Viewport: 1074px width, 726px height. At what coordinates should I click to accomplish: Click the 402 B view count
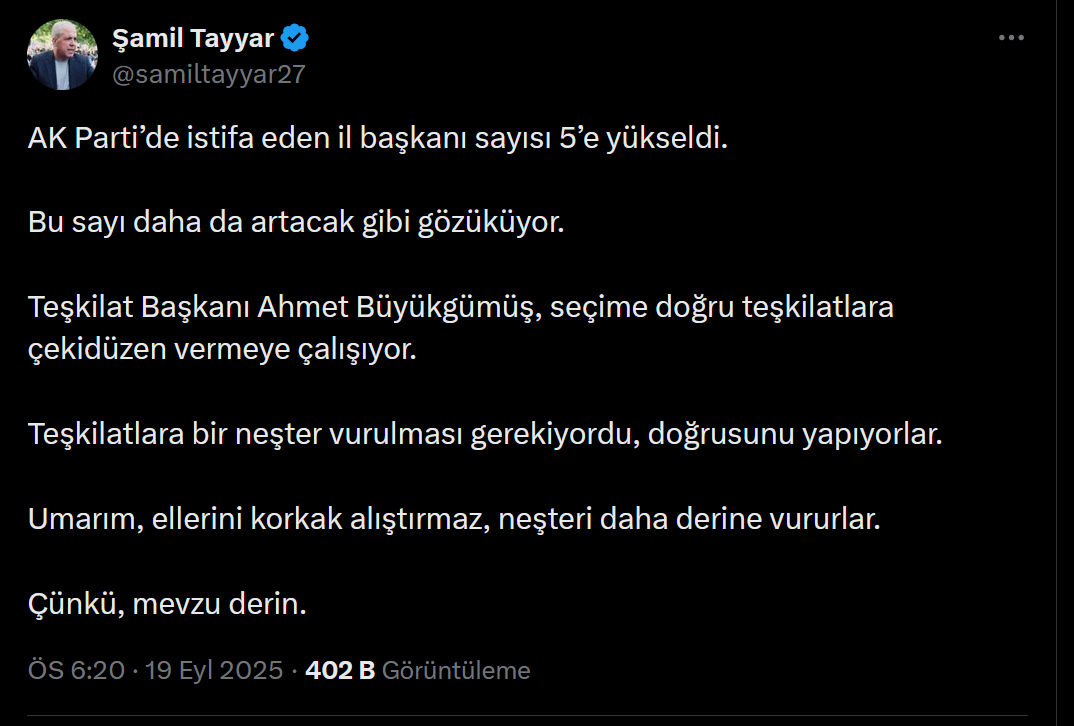click(339, 670)
